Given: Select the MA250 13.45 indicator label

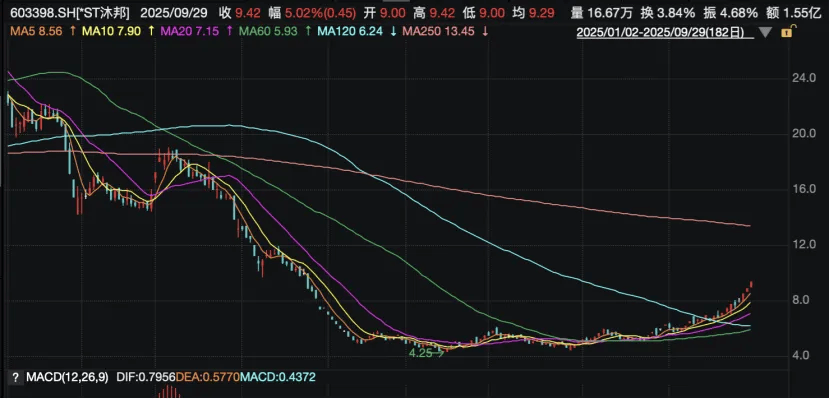Looking at the screenshot, I should 438,32.
